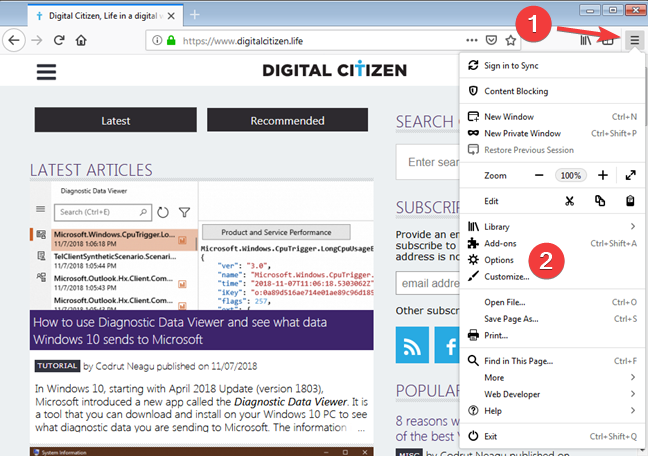
Task: Close the Digital Citizen tab
Action: pyautogui.click(x=171, y=16)
